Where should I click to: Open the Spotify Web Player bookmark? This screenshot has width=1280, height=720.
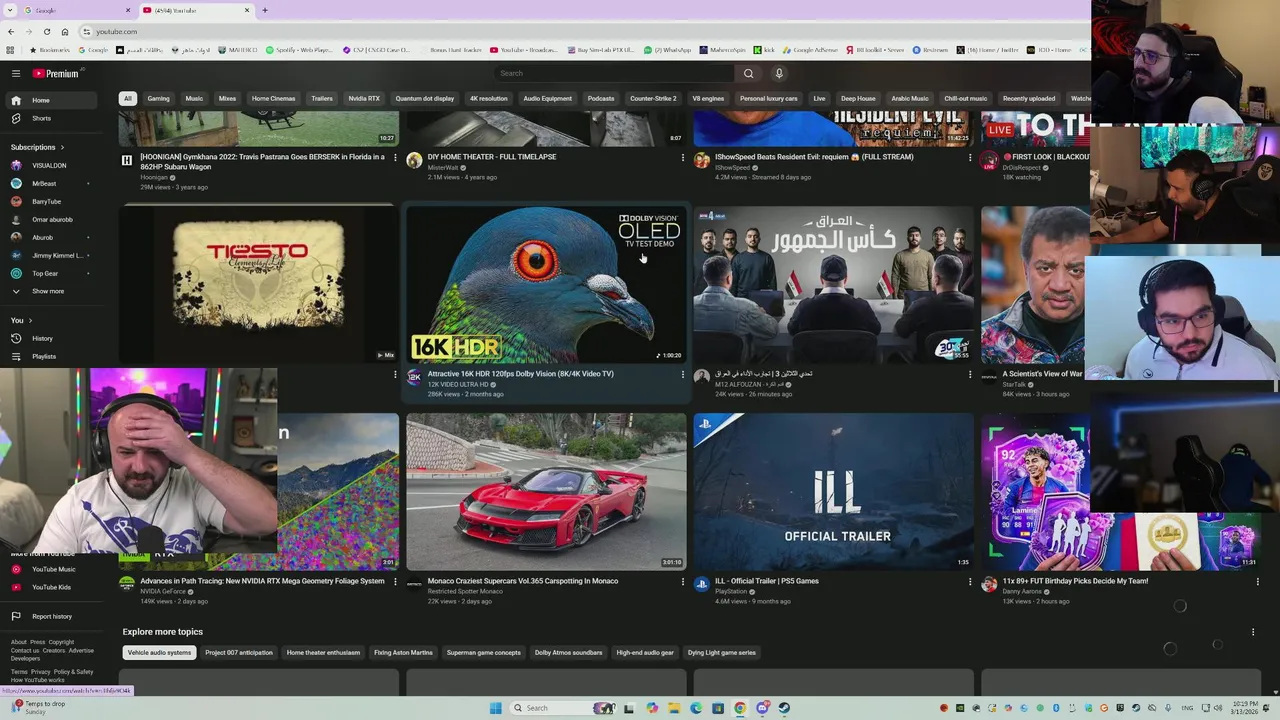point(299,50)
